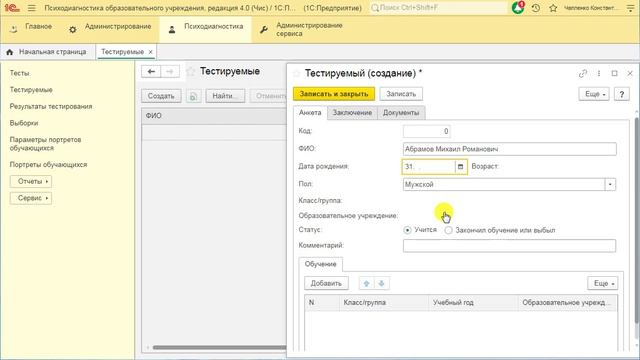
Task: Click the home icon of Начальная страница
Action: pyautogui.click(x=10, y=52)
